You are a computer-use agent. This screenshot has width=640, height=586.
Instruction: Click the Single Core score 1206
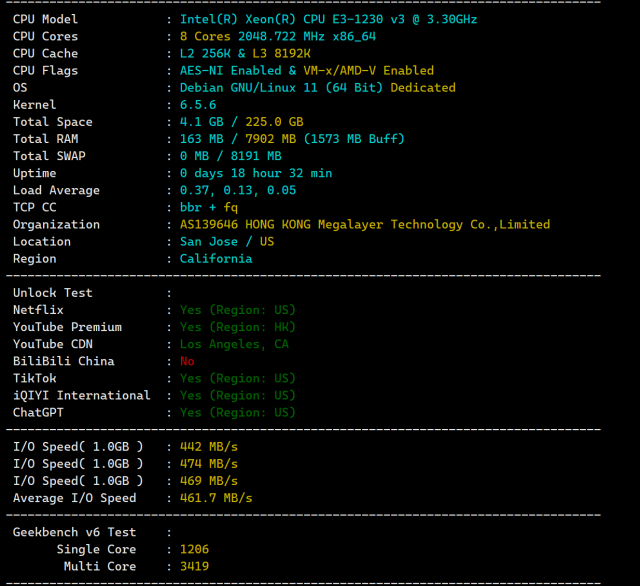(x=194, y=550)
